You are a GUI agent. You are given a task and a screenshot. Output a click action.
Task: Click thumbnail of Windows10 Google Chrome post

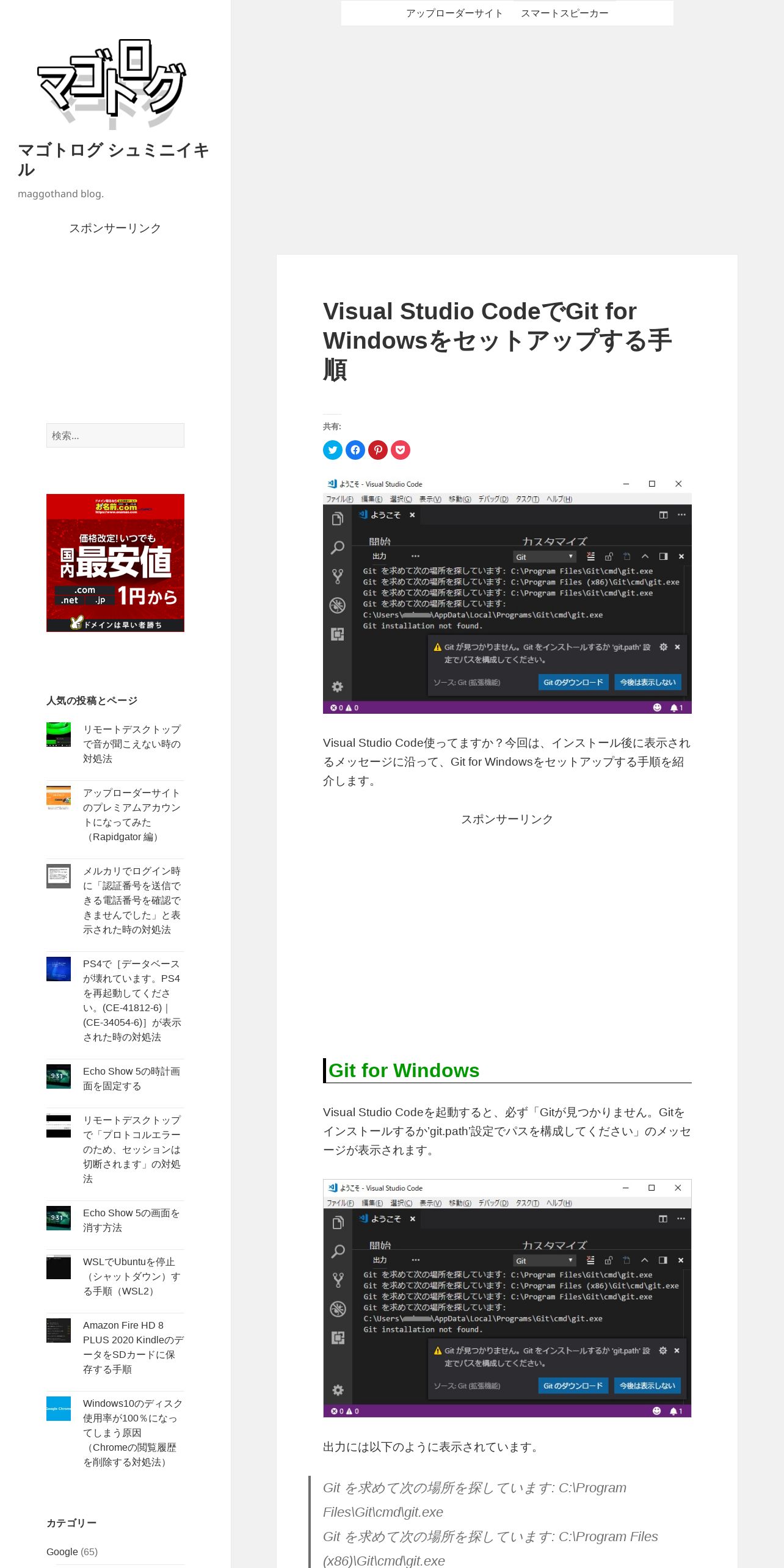click(59, 1409)
